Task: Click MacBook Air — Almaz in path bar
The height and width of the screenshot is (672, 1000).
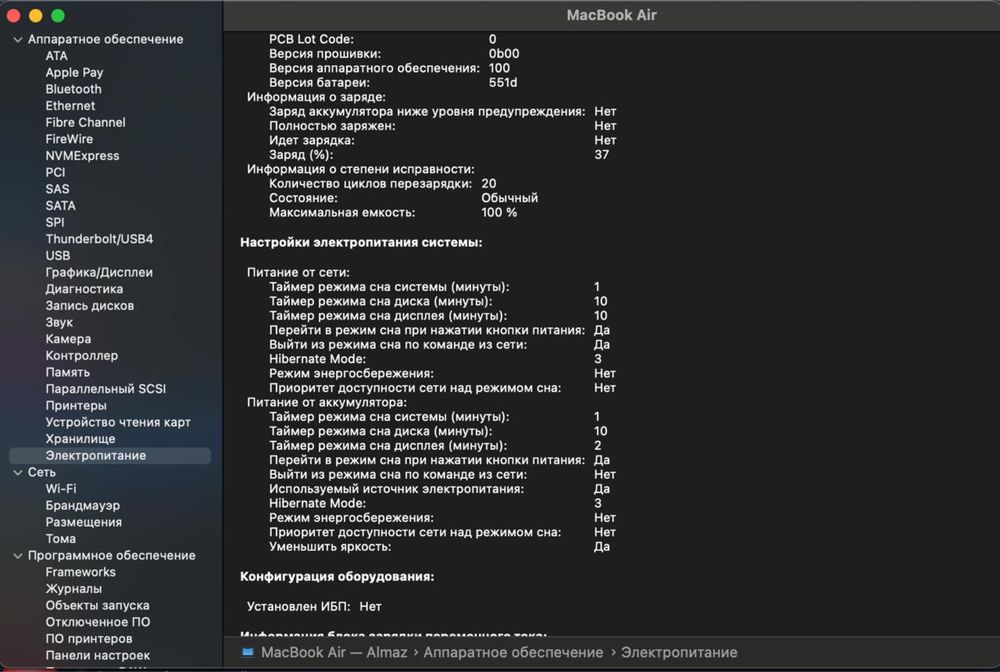Action: coord(334,652)
